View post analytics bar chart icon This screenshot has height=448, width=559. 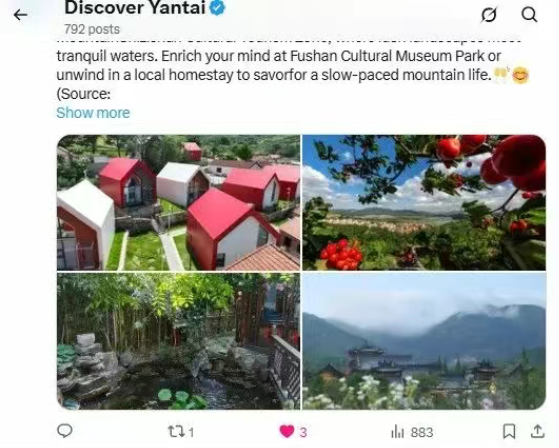point(398,432)
